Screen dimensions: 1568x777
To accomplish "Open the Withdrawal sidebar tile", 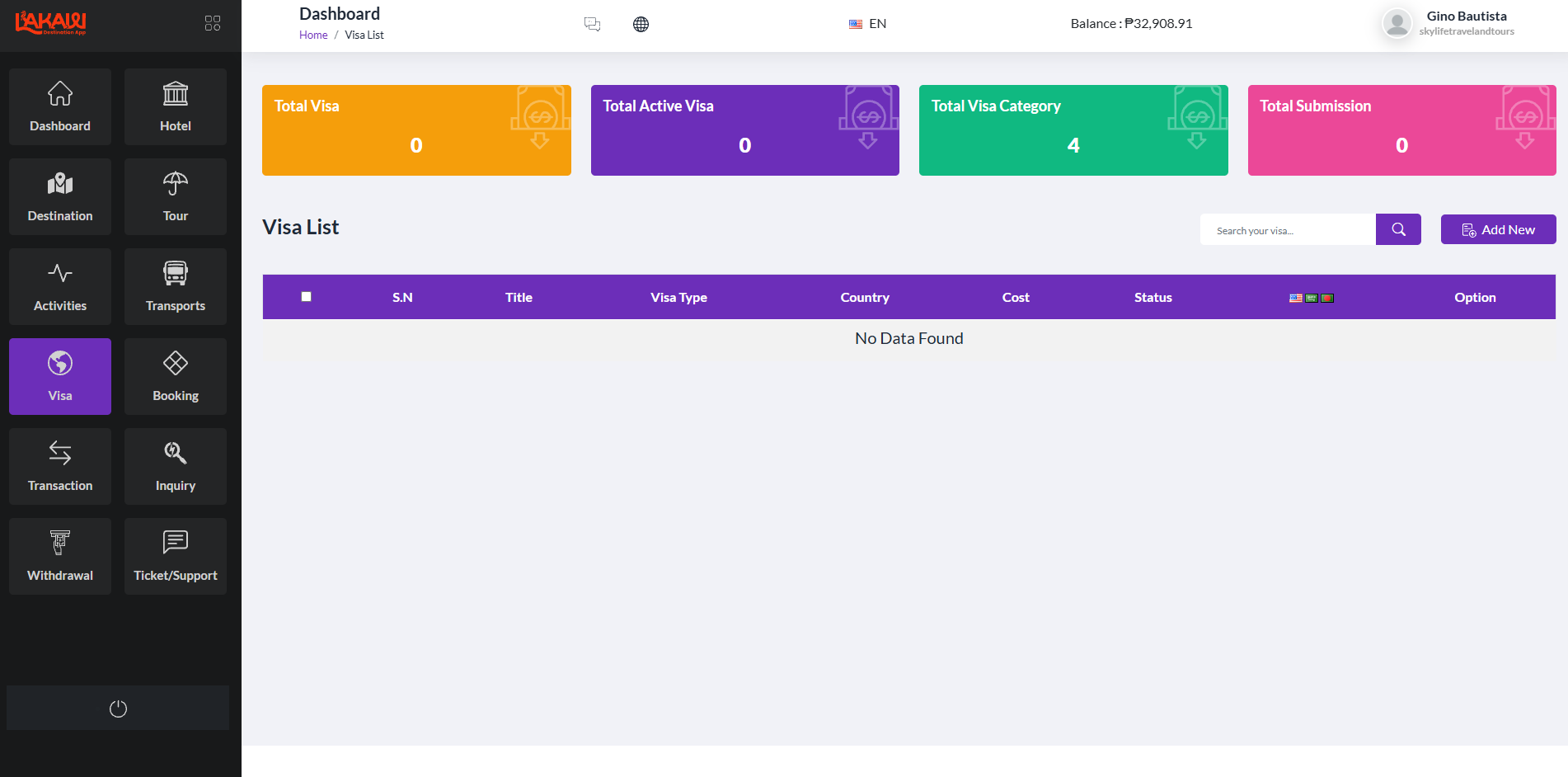I will pos(60,557).
